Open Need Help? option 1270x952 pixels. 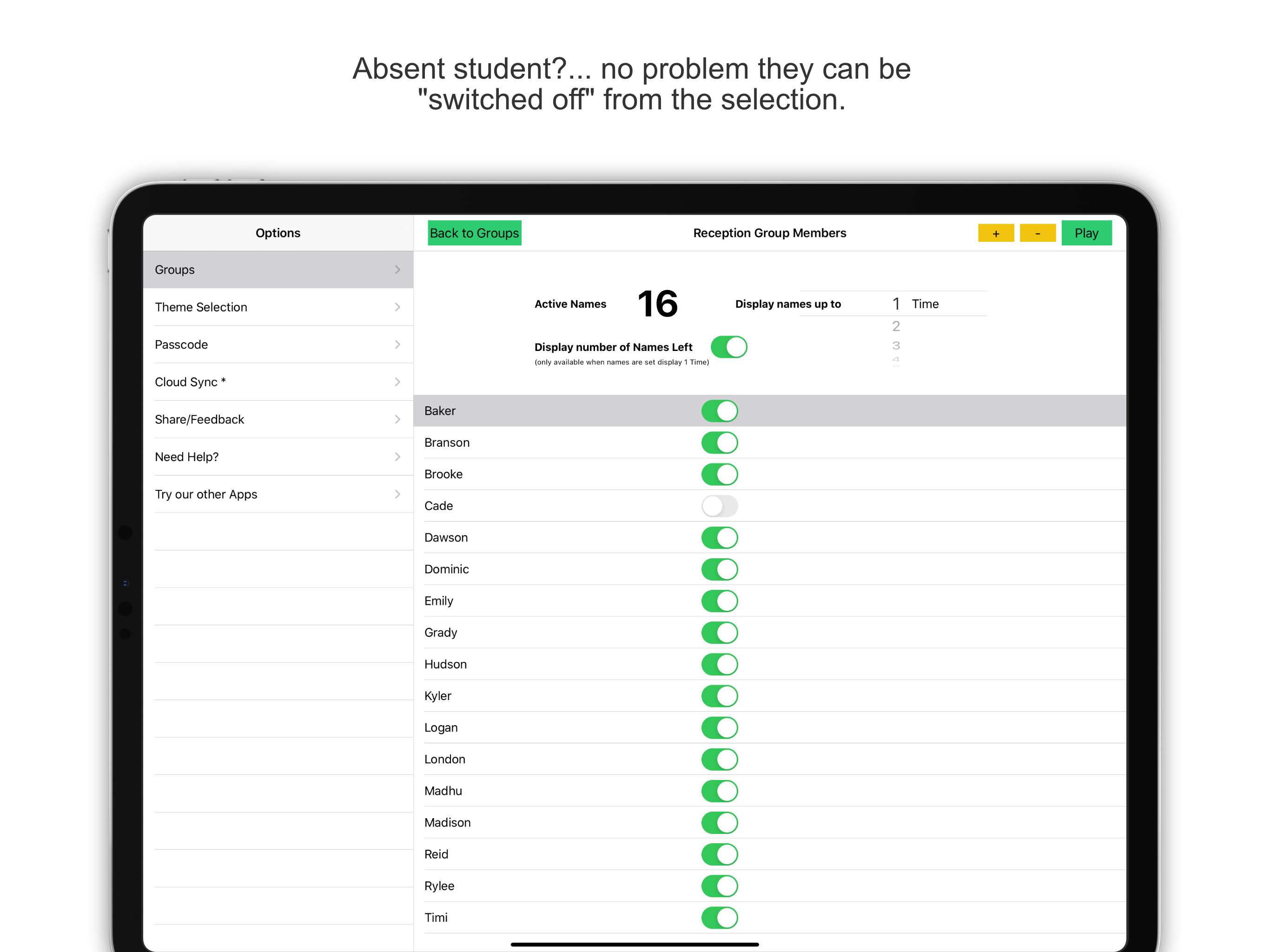tap(278, 457)
